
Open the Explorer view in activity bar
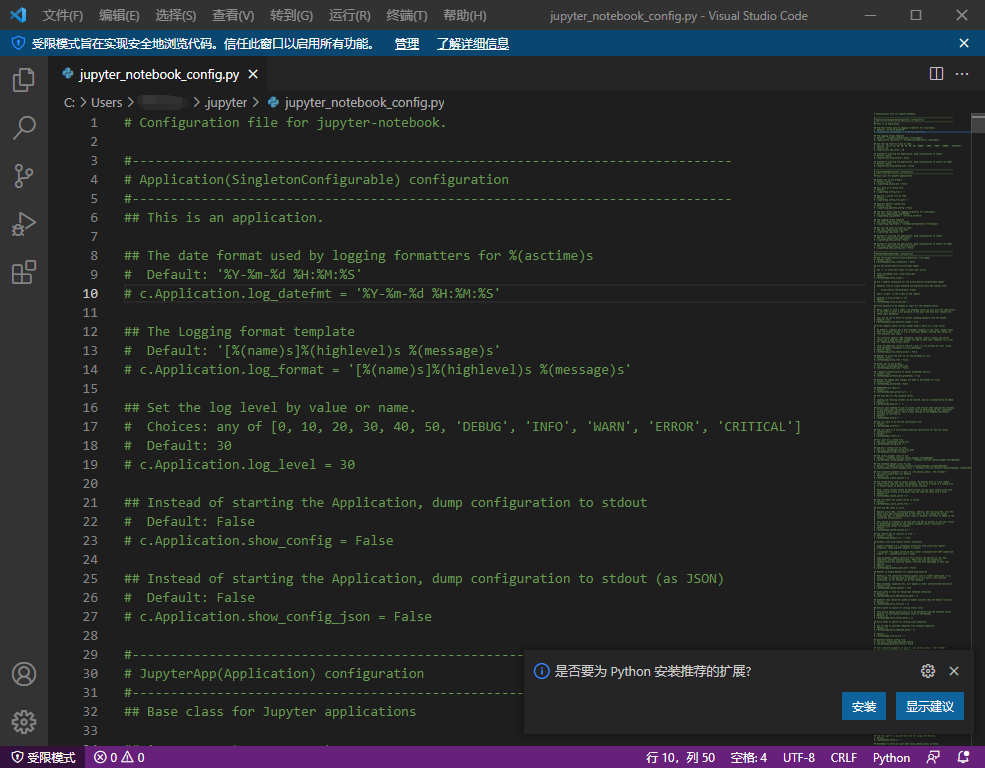click(24, 80)
